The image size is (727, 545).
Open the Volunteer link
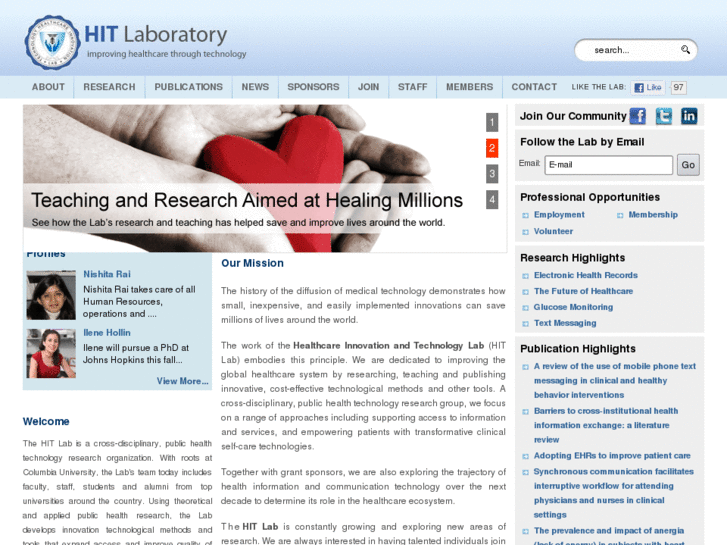(553, 231)
